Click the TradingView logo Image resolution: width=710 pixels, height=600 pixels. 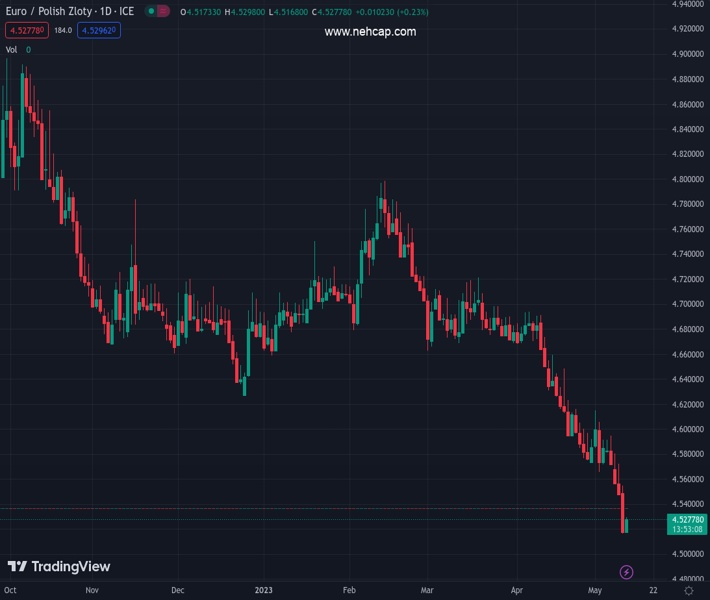pos(59,567)
